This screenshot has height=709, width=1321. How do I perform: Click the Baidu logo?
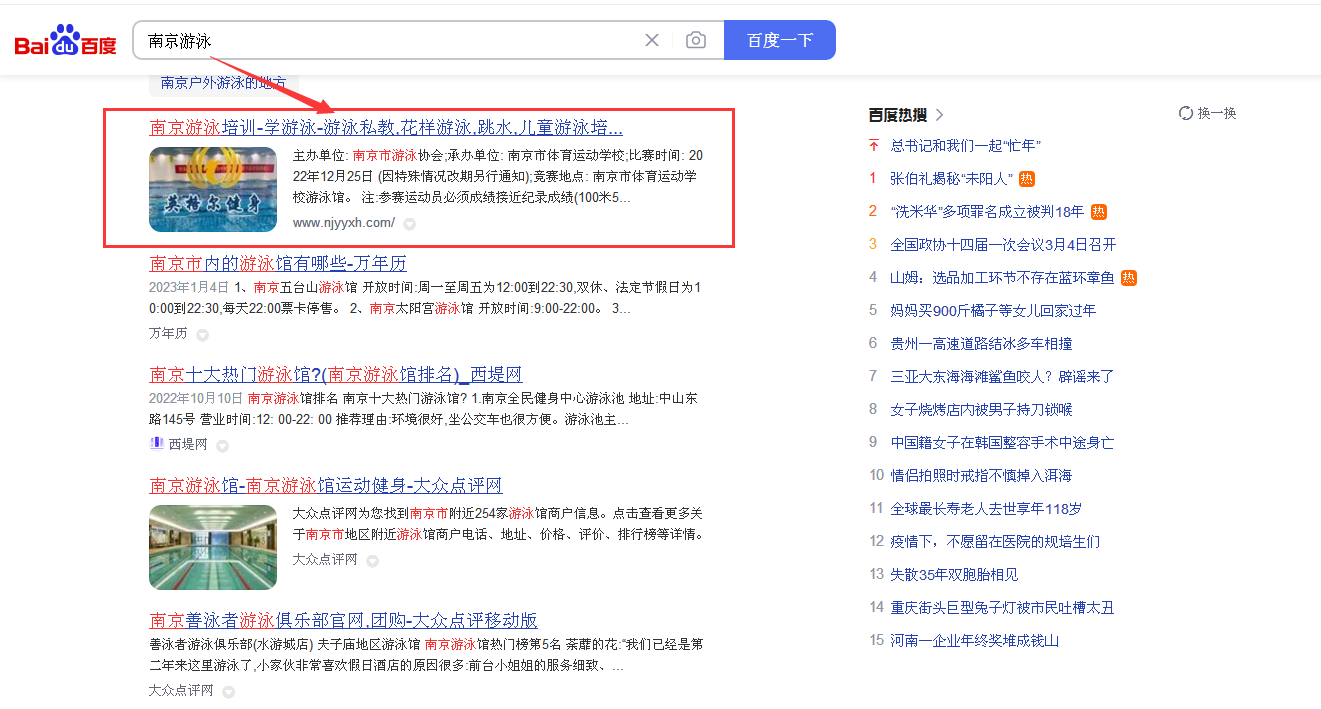[x=66, y=41]
